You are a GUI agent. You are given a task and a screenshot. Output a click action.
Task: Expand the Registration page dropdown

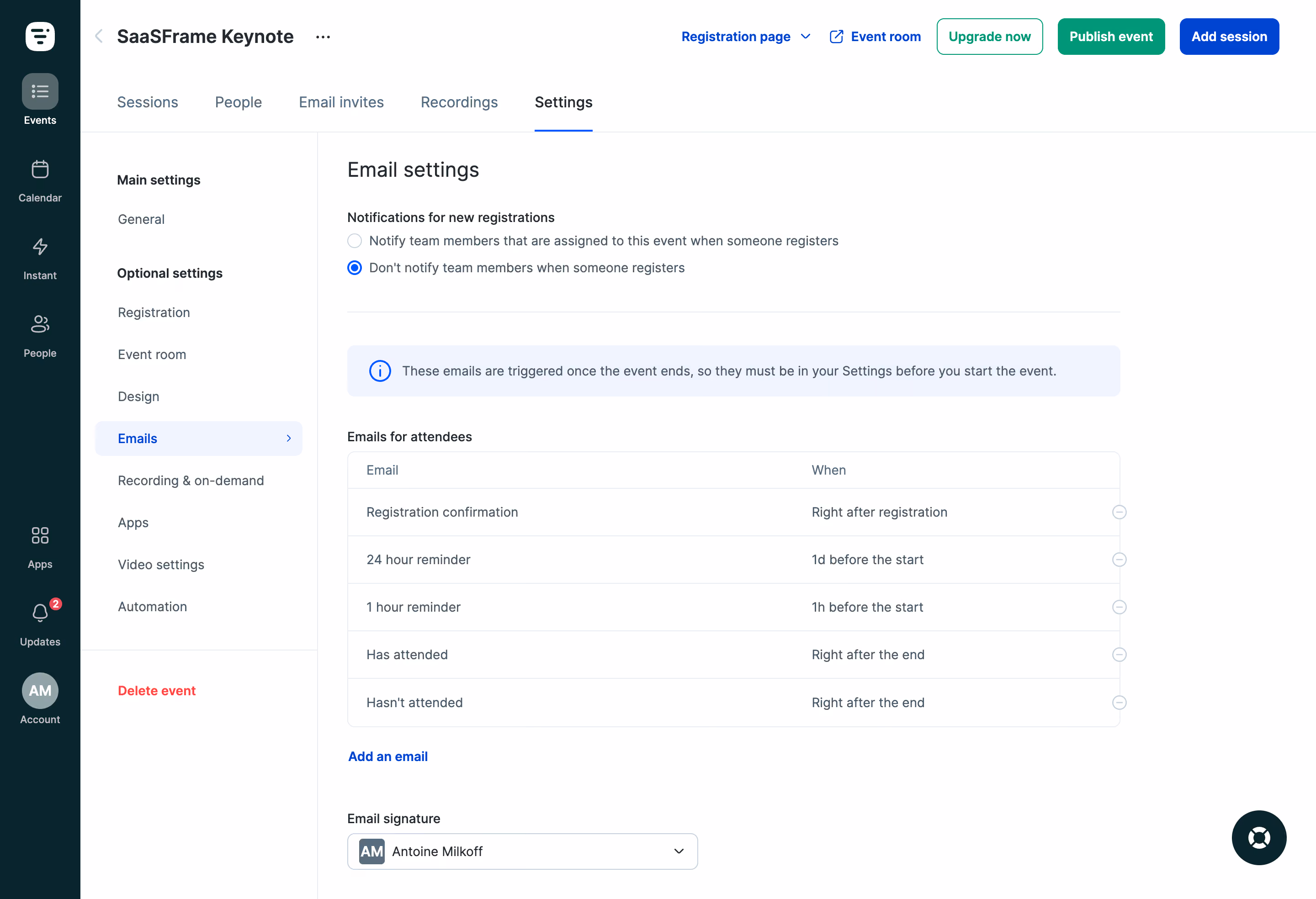[746, 36]
